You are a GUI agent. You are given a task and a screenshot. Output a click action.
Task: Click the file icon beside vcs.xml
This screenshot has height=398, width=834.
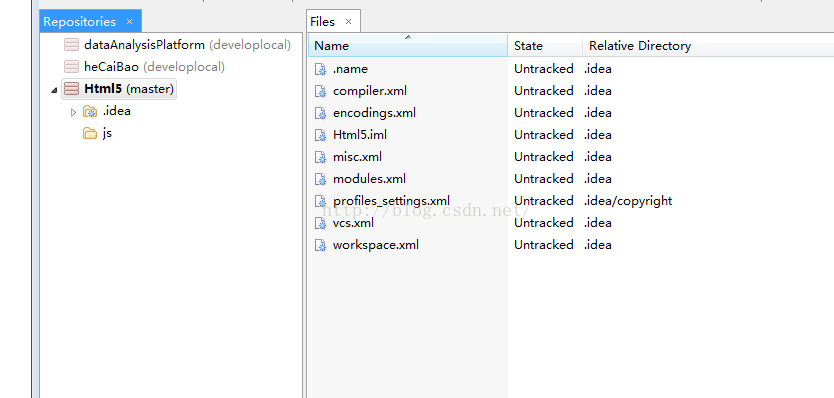tap(320, 223)
